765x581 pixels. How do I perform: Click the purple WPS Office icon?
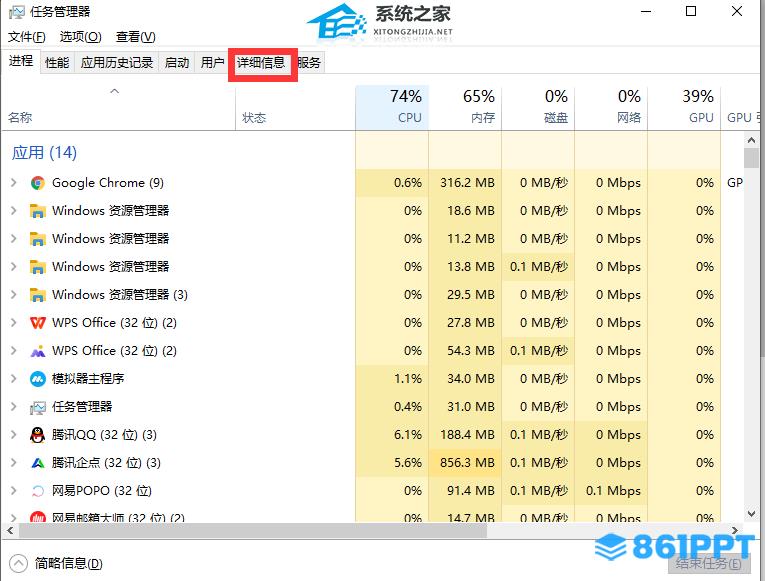coord(38,351)
